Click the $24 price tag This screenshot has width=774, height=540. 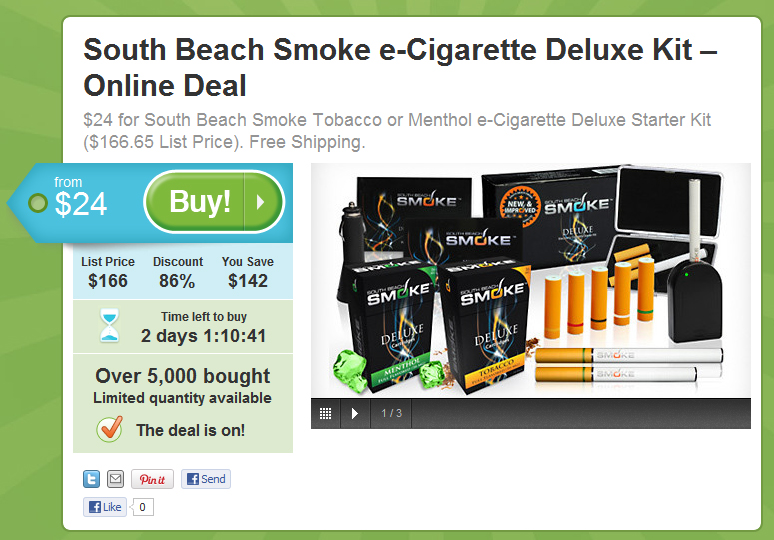(80, 203)
